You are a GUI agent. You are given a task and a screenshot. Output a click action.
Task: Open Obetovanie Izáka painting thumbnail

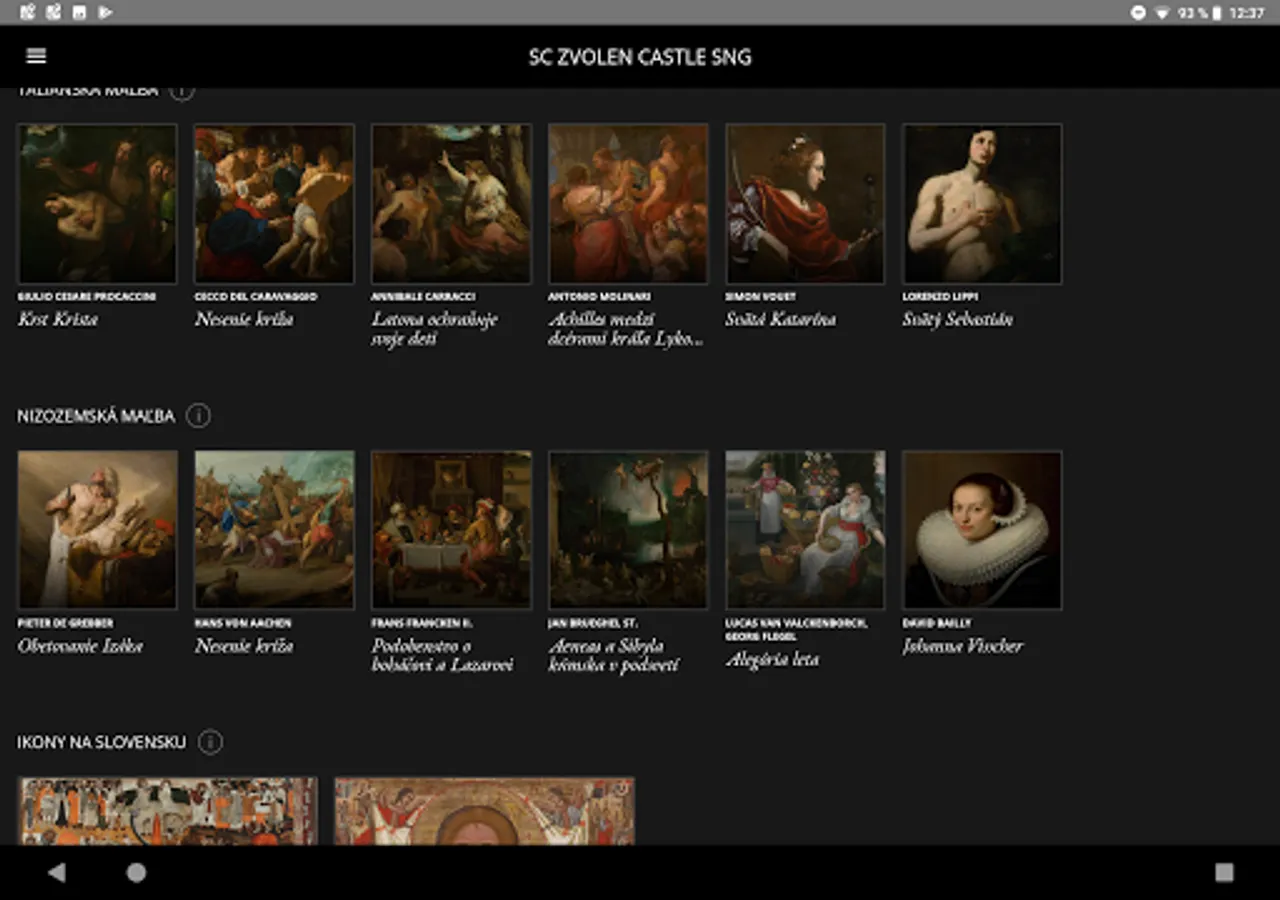point(97,530)
